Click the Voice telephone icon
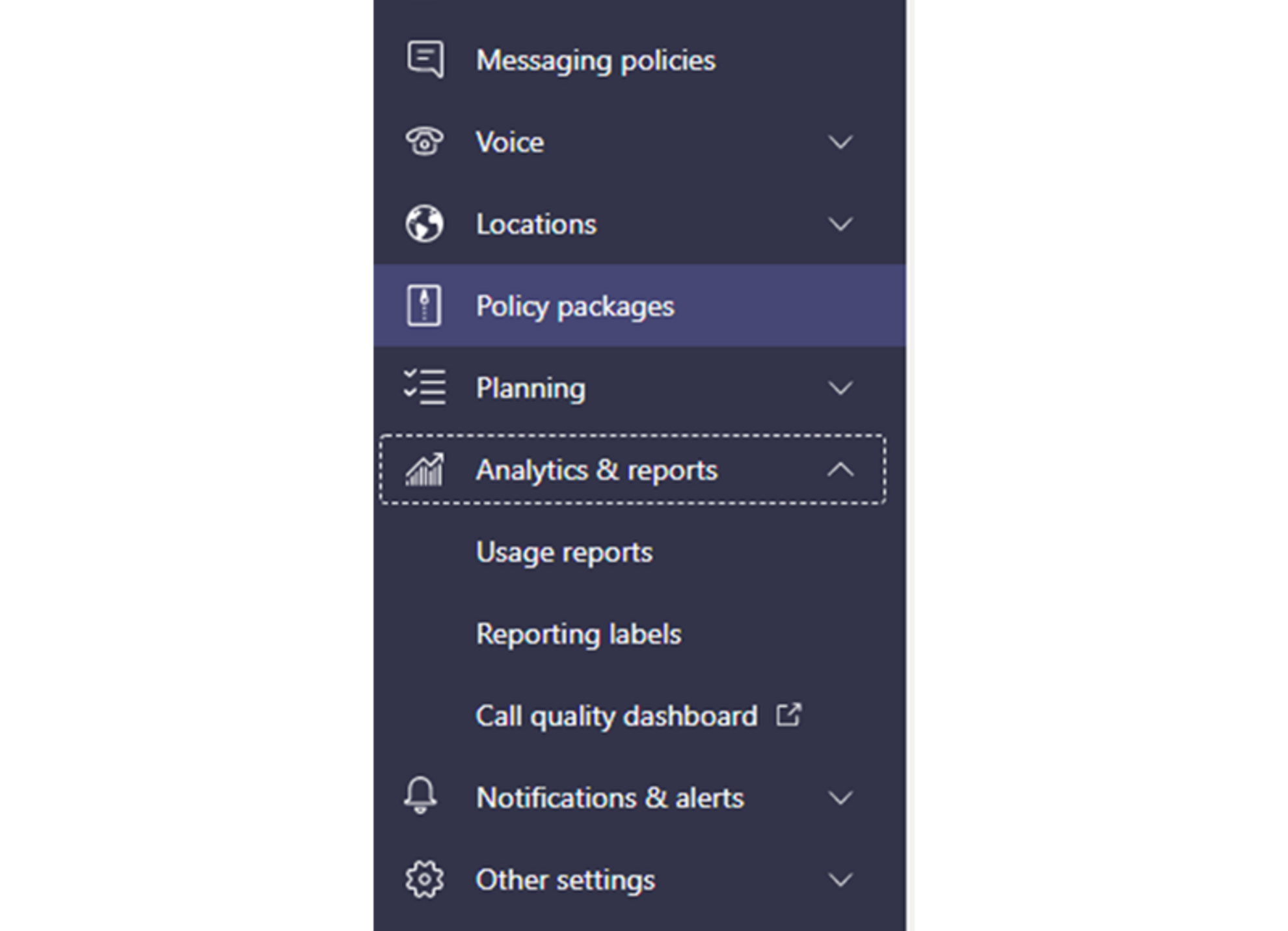The width and height of the screenshot is (1288, 931). [424, 142]
